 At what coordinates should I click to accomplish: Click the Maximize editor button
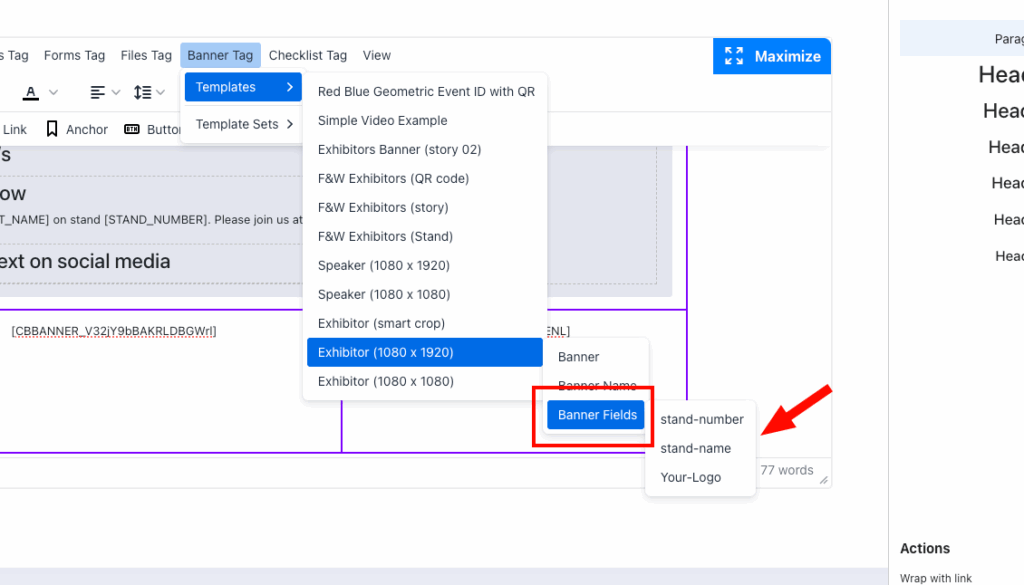pos(772,56)
